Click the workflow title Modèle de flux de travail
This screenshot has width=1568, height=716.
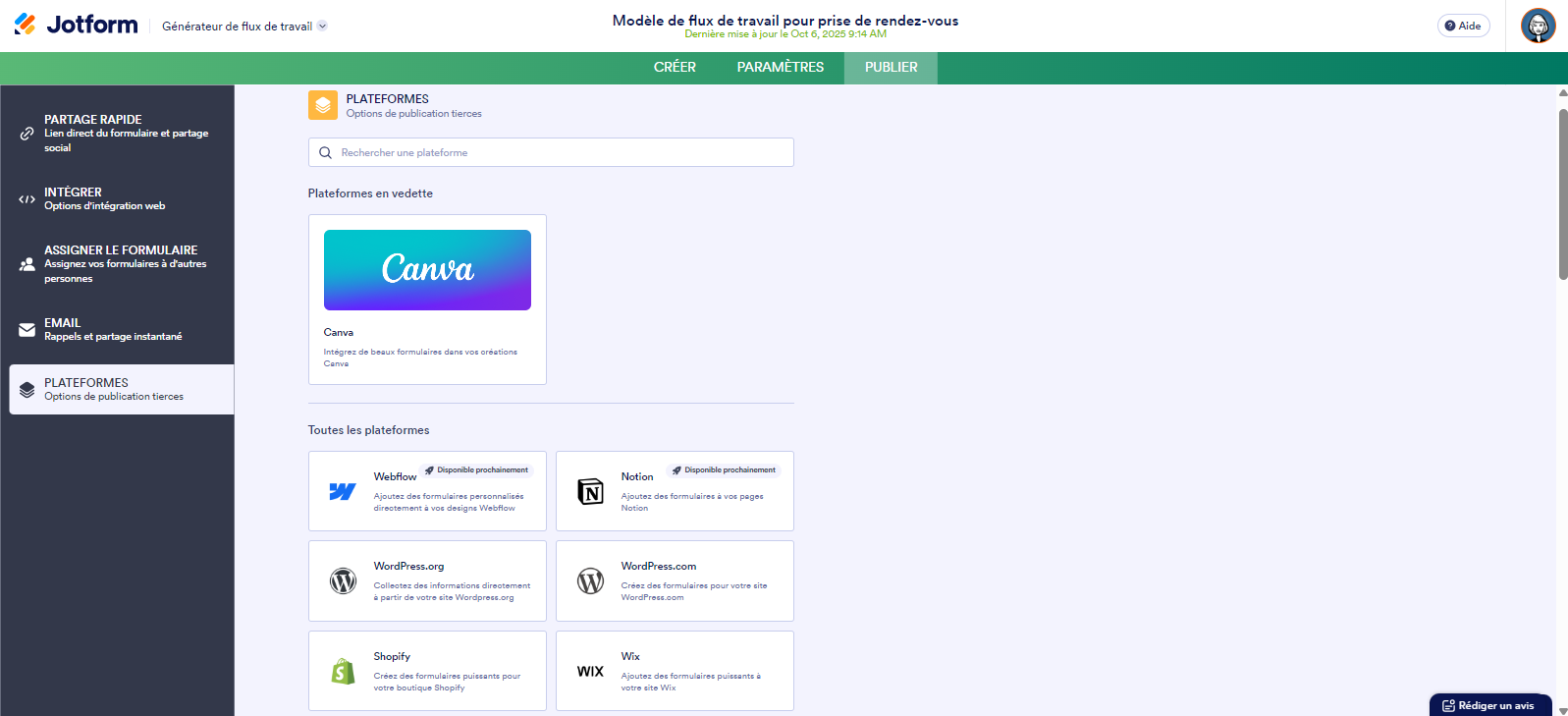pos(785,20)
